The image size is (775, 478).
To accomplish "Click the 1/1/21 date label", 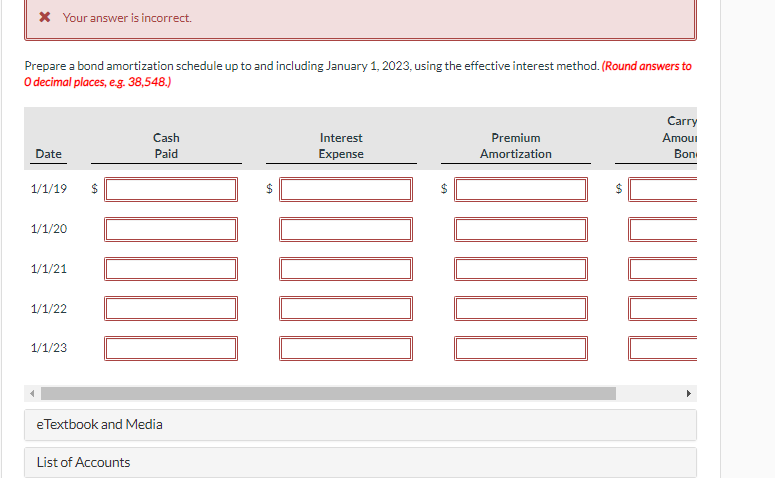I will tap(48, 269).
